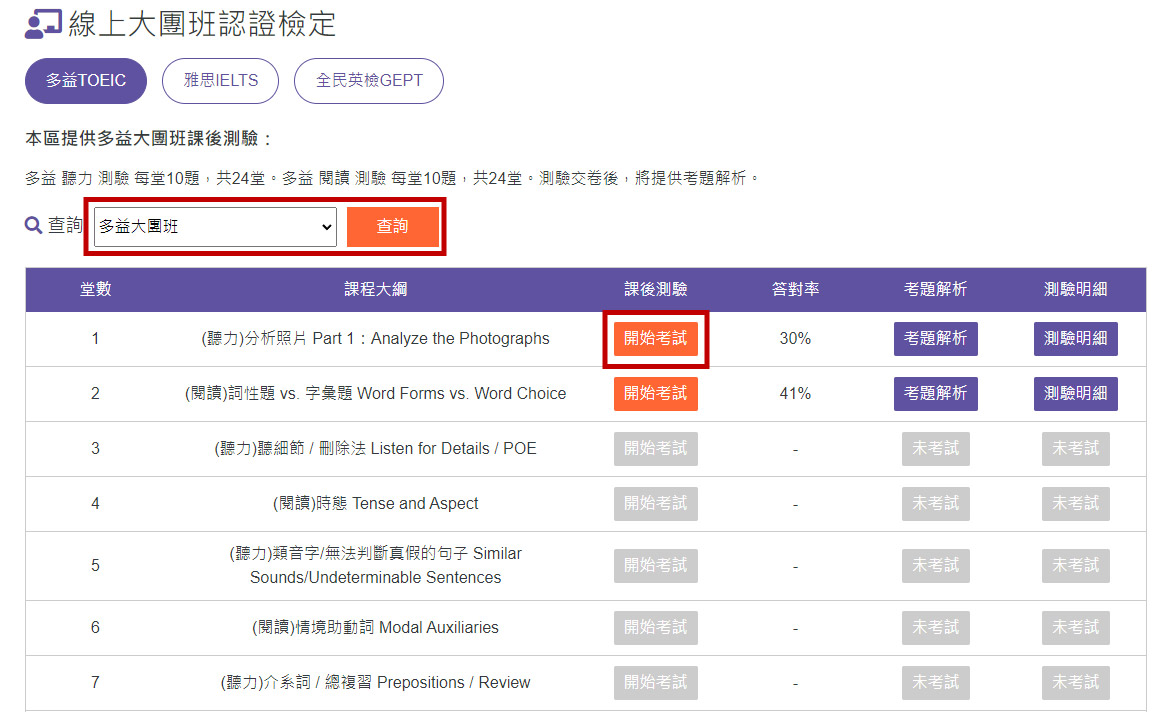This screenshot has width=1171, height=717.
Task: Open 考題解析 for lesson 1
Action: tap(936, 338)
